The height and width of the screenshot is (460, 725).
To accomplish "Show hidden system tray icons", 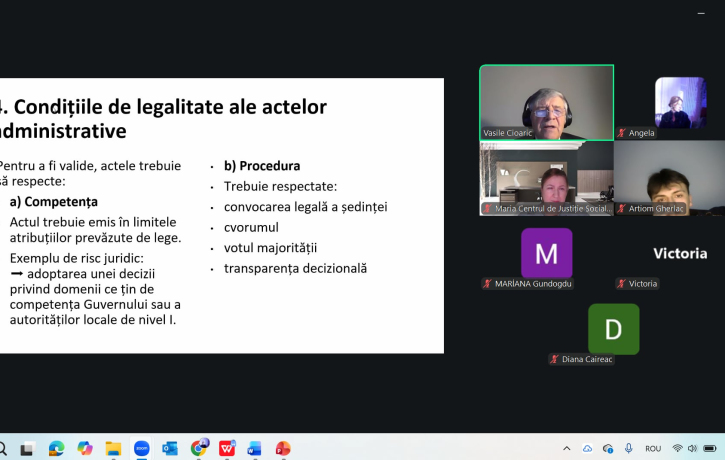I will point(567,448).
